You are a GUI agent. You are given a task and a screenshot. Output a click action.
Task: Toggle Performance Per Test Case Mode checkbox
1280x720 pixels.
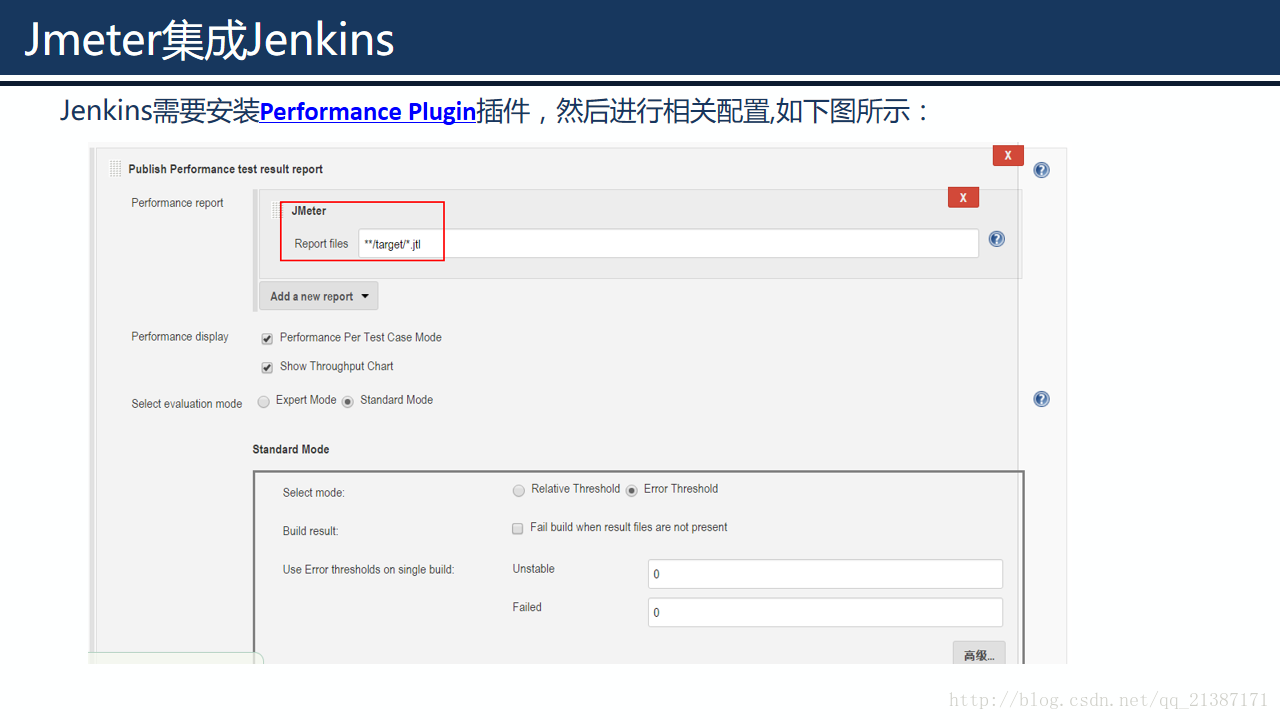coord(267,339)
